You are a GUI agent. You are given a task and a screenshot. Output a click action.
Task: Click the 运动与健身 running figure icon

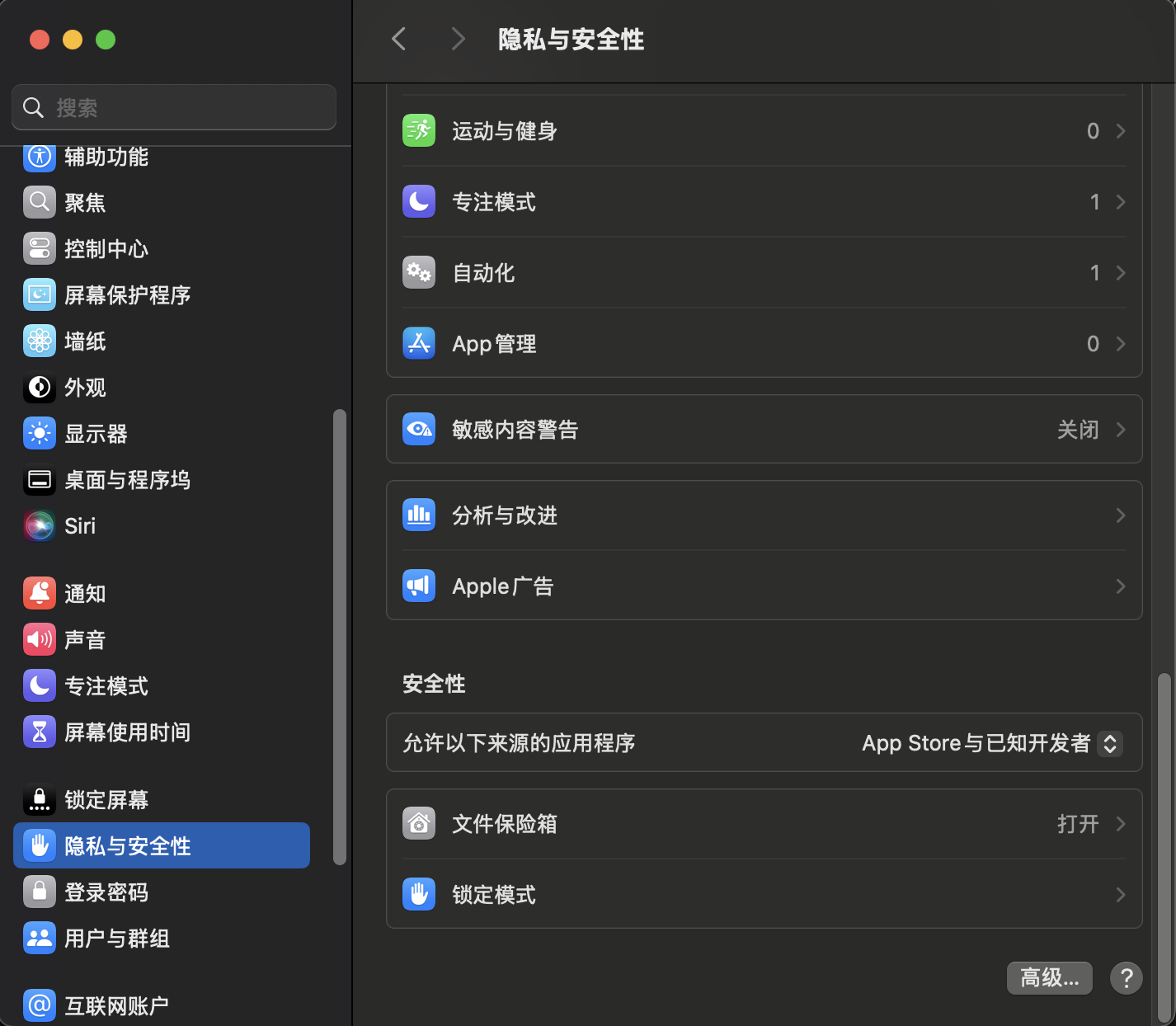419,131
